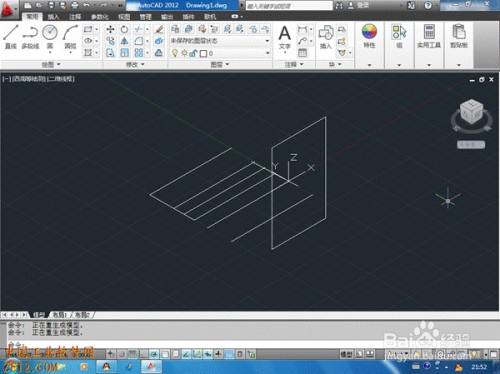This screenshot has height=374, width=500.
Task: Select the Arc (圆弧) tool
Action: click(x=70, y=37)
